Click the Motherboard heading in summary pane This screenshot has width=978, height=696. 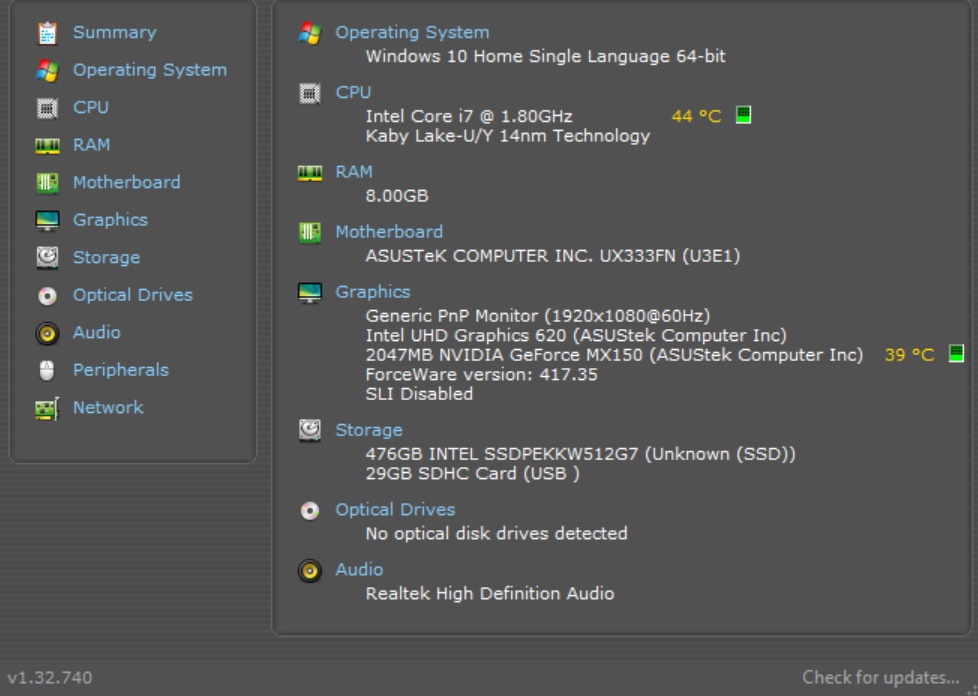click(388, 231)
